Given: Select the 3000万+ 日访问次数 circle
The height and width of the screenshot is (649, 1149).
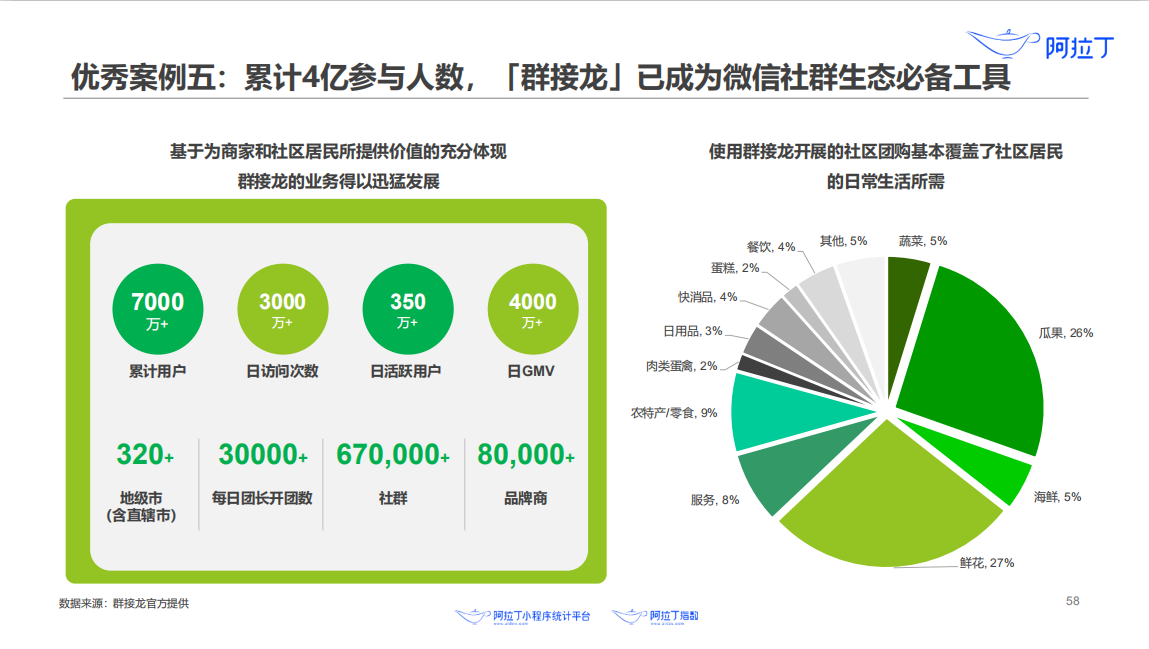Looking at the screenshot, I should [x=282, y=308].
